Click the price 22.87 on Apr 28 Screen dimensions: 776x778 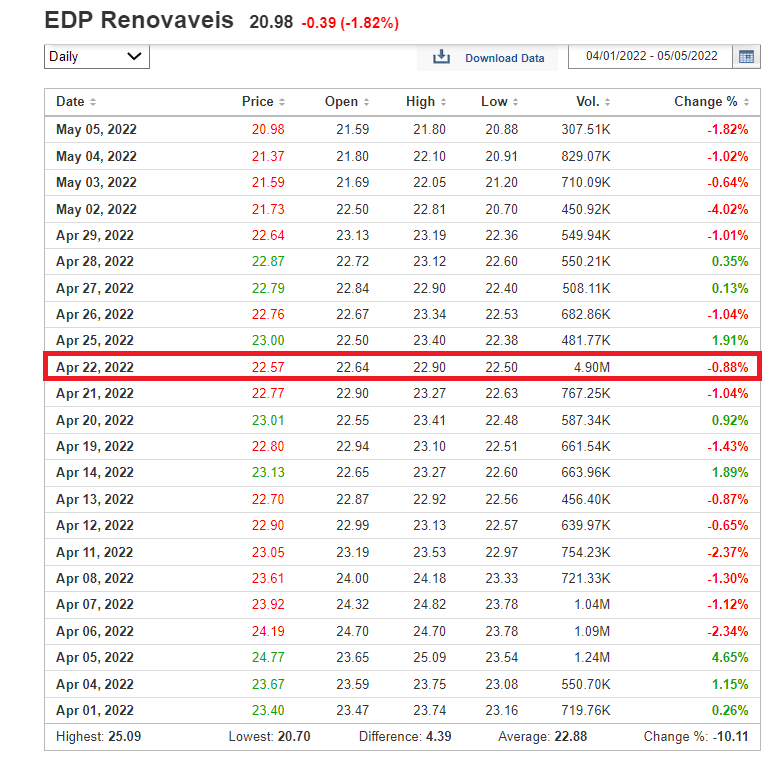tap(268, 261)
